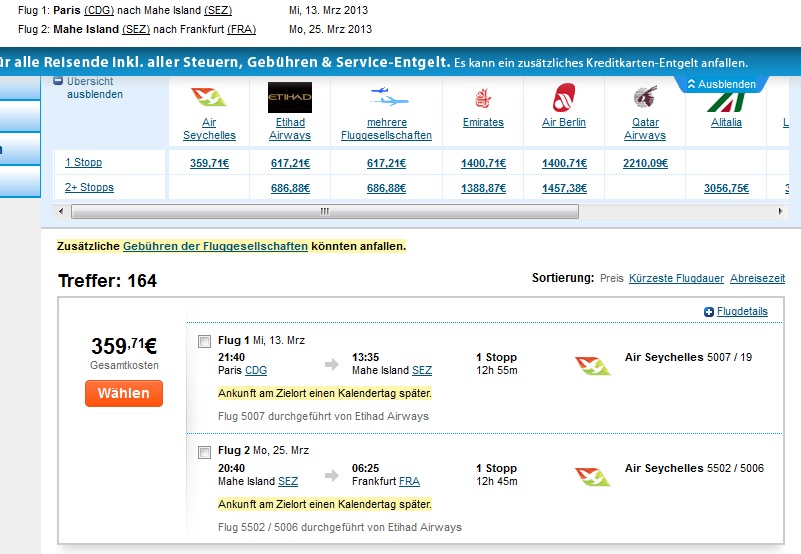Screen dimensions: 801x554
Task: Select Qatar Airways price 2210,09€
Action: pyautogui.click(x=645, y=163)
